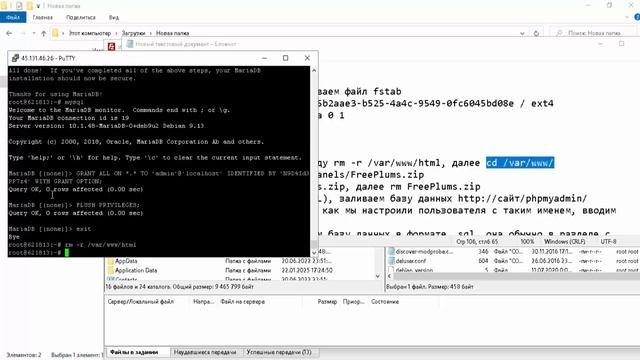
Task: Refresh the Explorer folder view
Action: click(x=536, y=33)
